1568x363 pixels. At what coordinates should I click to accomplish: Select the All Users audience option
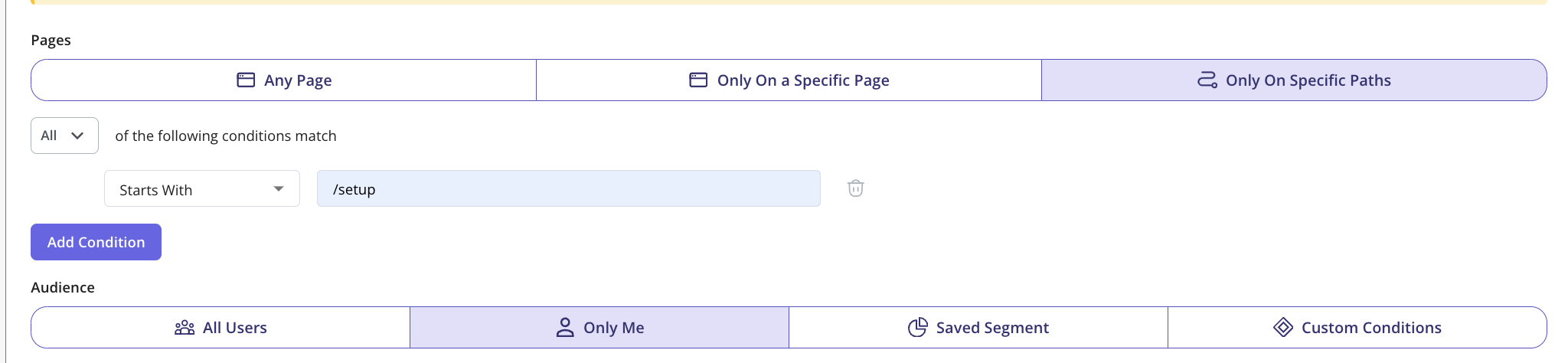coord(220,328)
